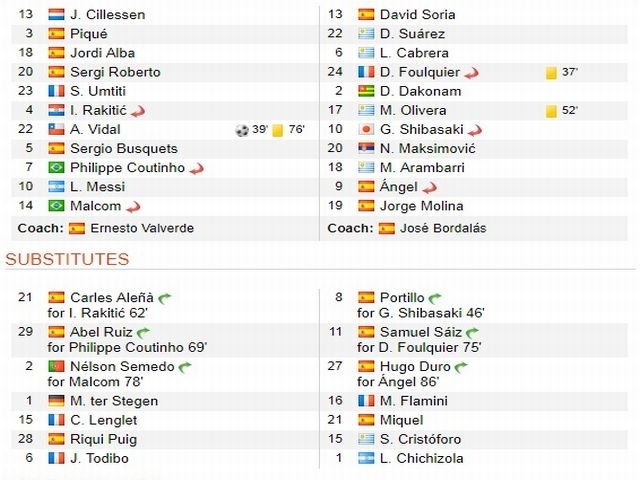Click red arrow beside G. Shibasaki
The image size is (640, 480).
pos(475,130)
